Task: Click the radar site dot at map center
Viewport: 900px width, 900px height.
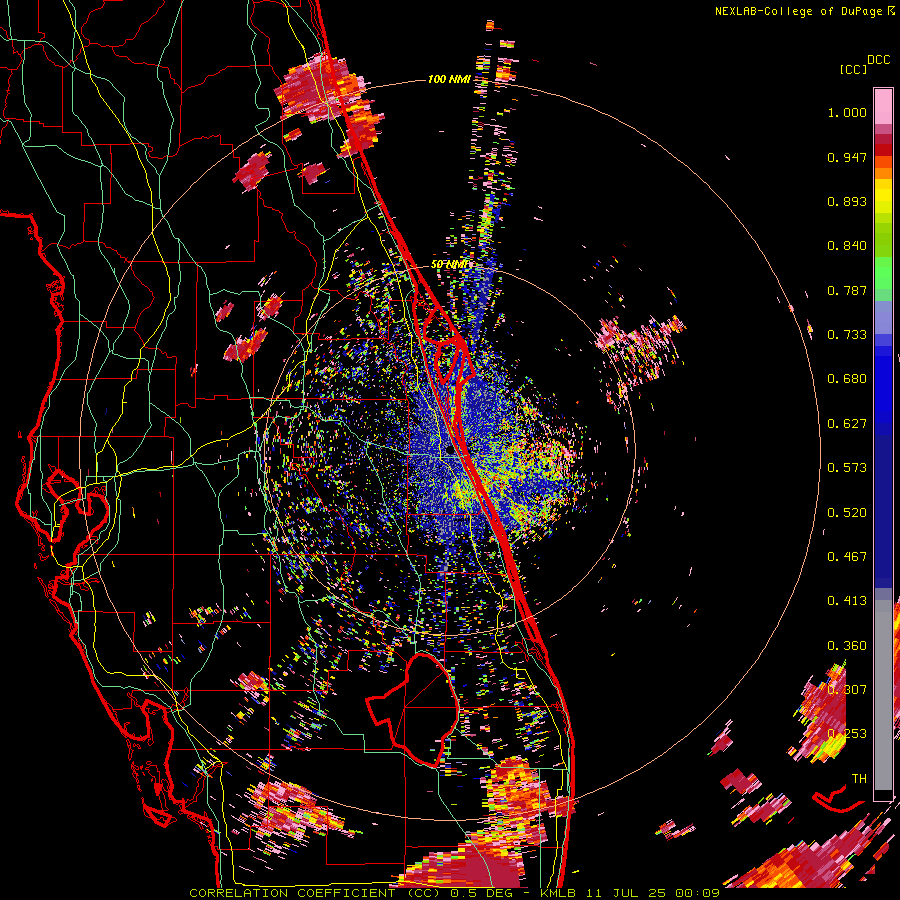Action: coord(451,451)
